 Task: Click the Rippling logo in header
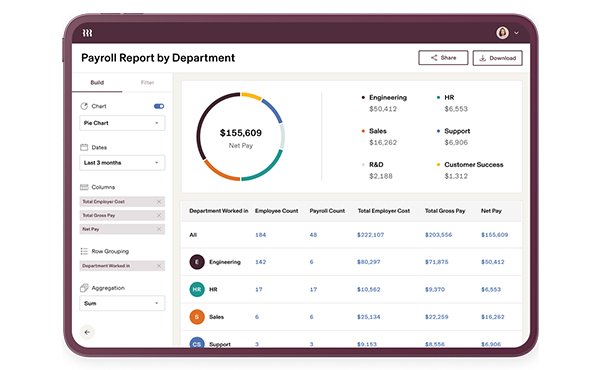click(87, 33)
